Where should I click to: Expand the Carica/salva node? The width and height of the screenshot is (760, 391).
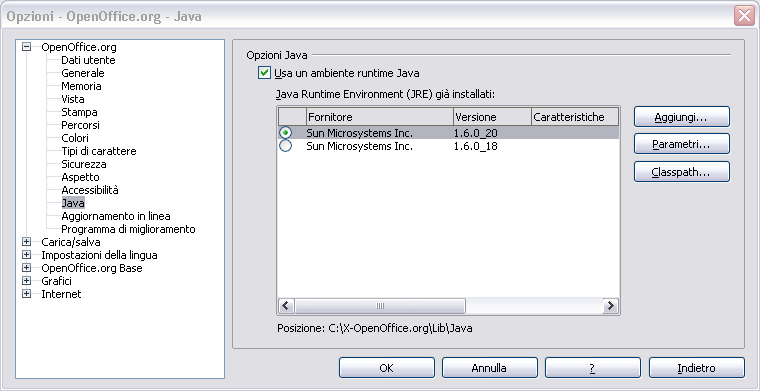coord(26,242)
